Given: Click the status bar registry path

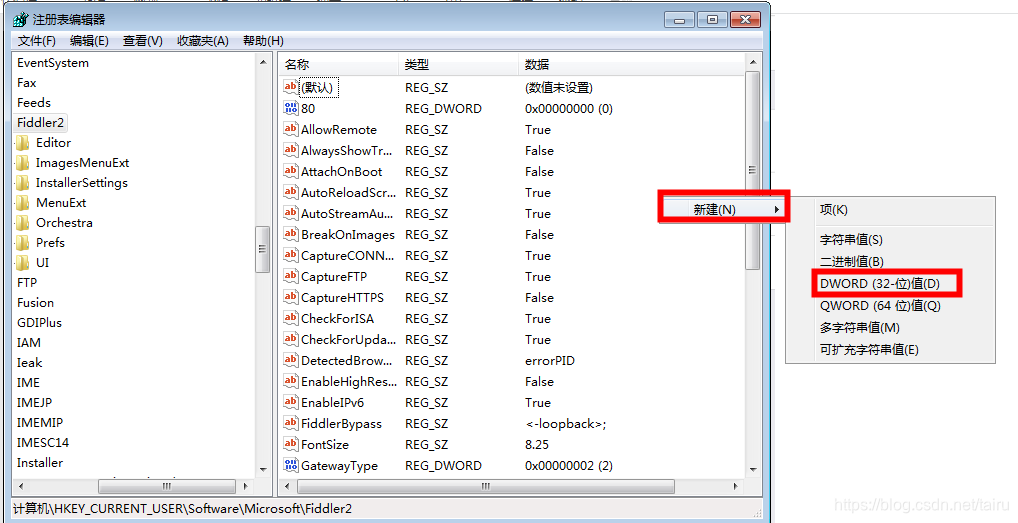Looking at the screenshot, I should pyautogui.click(x=182, y=509).
